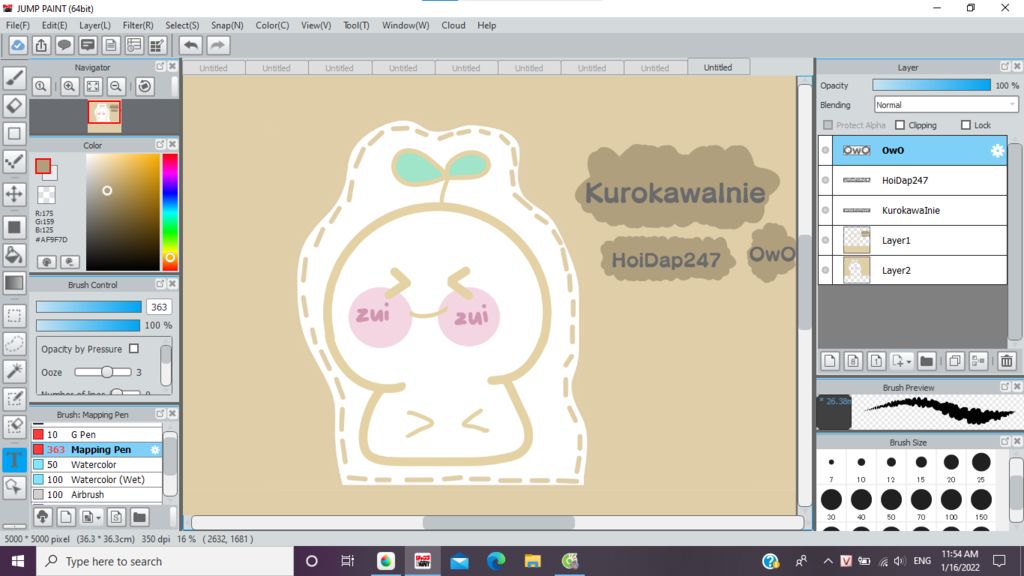Click the canvas horizontal scrollbar
Viewport: 1024px width, 576px height.
[498, 522]
